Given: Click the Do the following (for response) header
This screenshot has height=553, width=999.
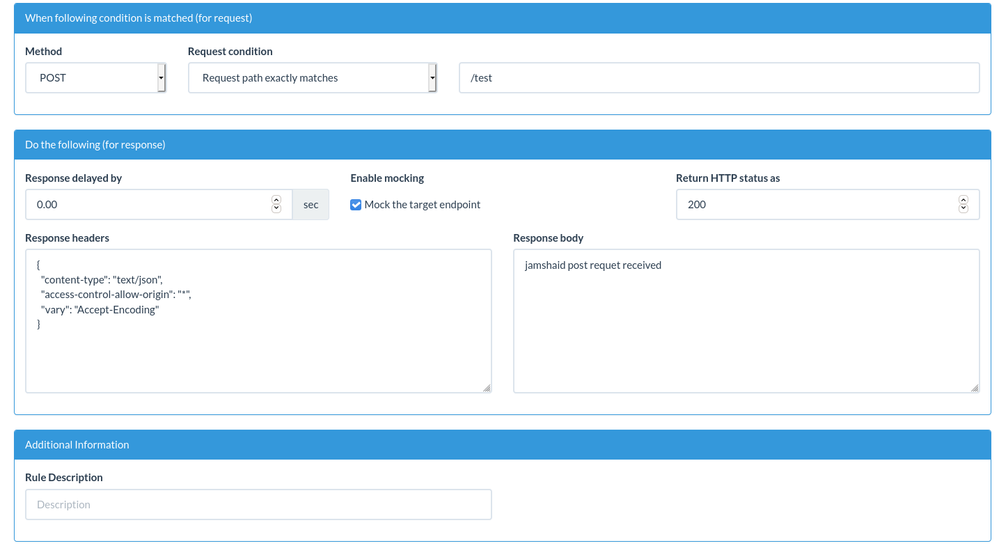Looking at the screenshot, I should (x=503, y=145).
